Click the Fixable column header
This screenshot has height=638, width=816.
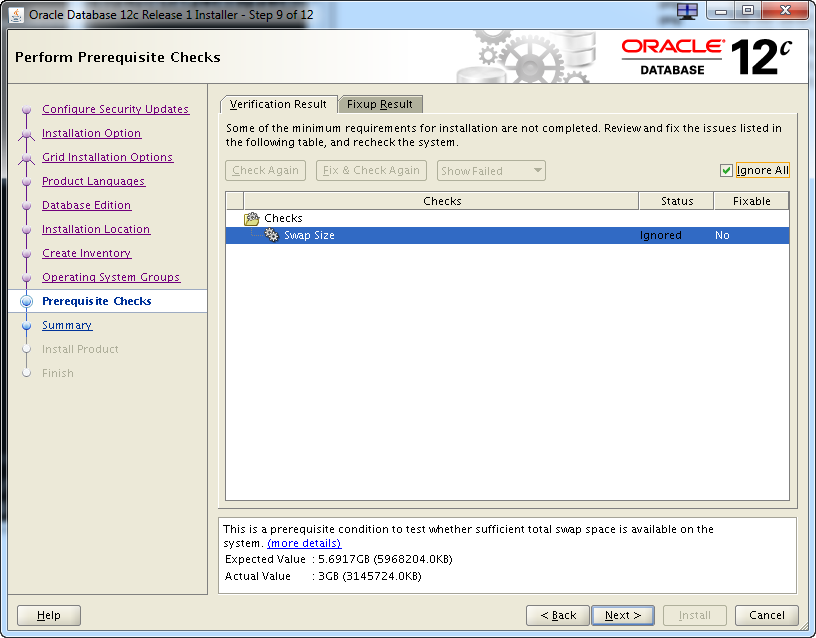pos(751,201)
